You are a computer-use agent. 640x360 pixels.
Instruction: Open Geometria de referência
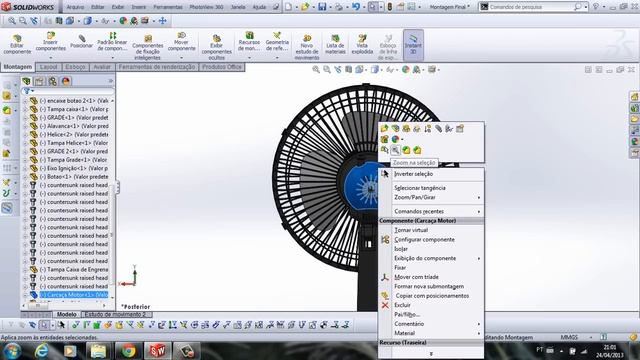(277, 42)
